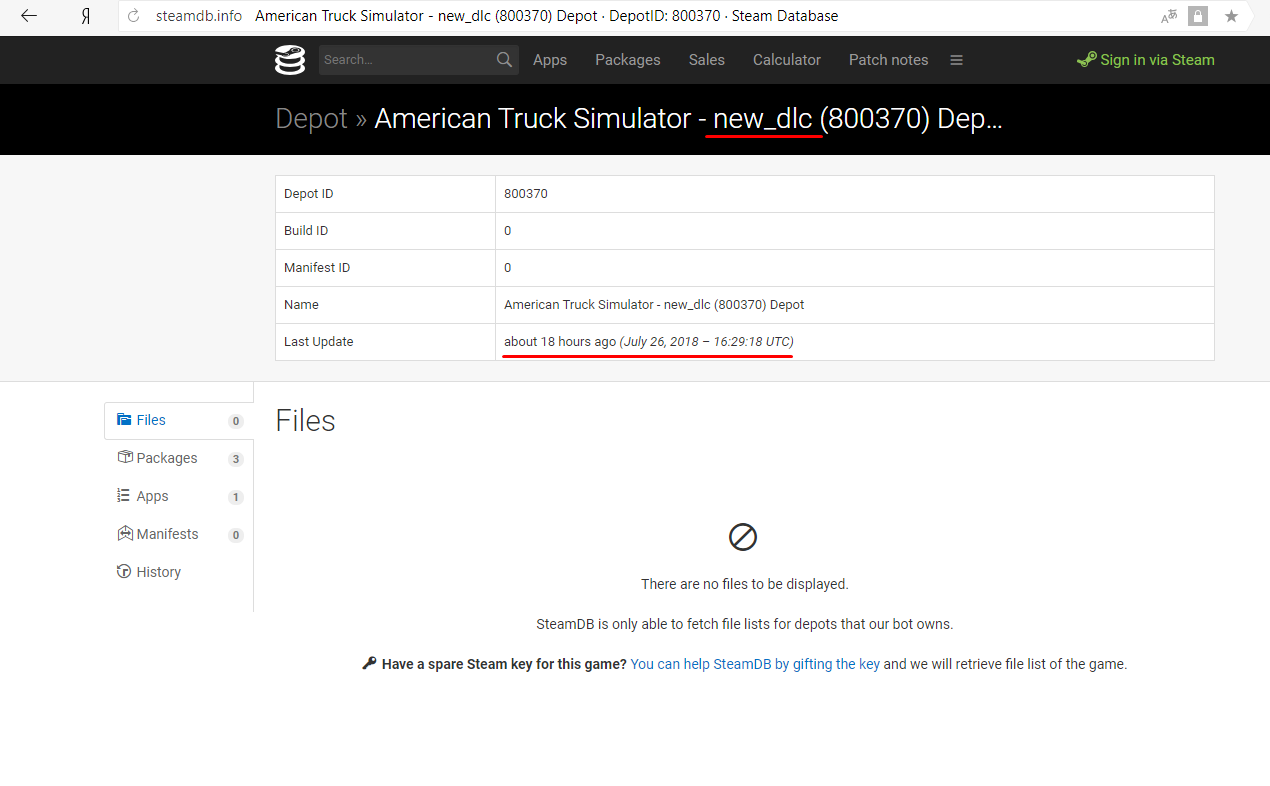Open the Apps navigation menu item

point(550,60)
